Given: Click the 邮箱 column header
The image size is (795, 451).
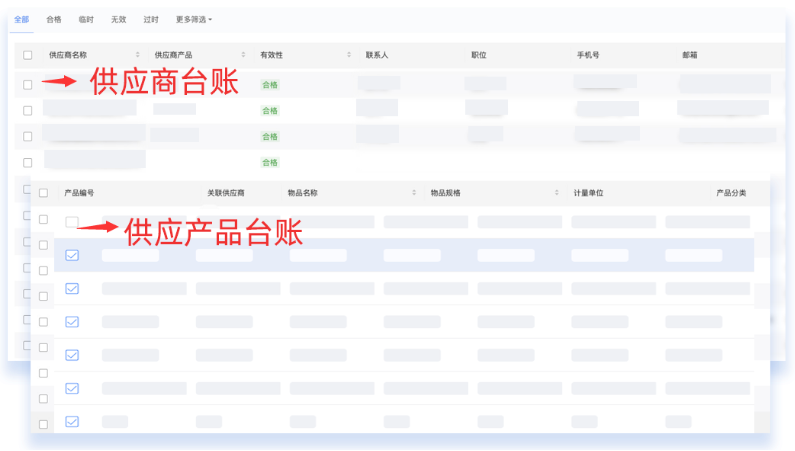Looking at the screenshot, I should click(x=690, y=55).
